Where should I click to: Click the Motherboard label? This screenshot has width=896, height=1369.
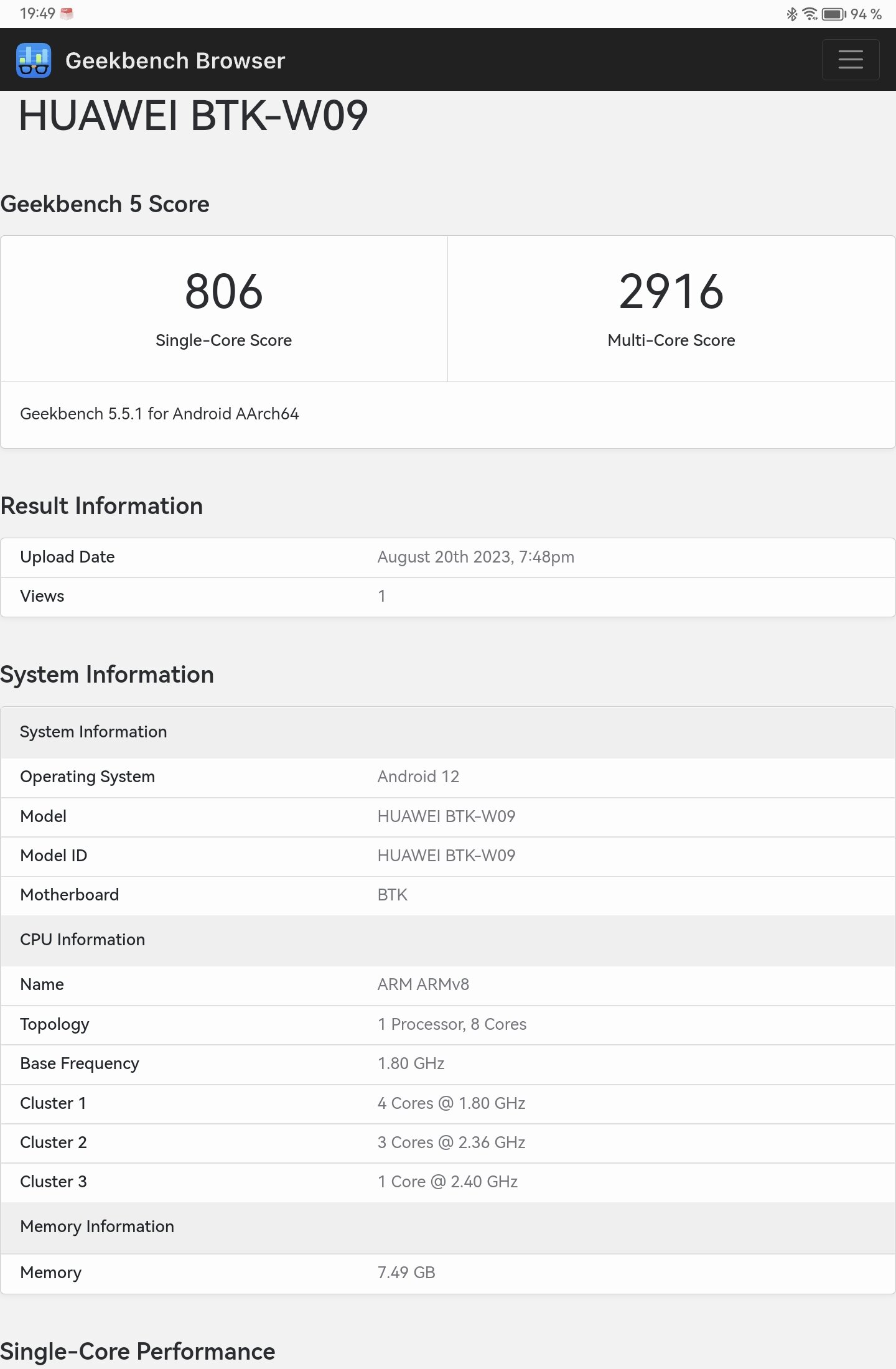(x=69, y=895)
